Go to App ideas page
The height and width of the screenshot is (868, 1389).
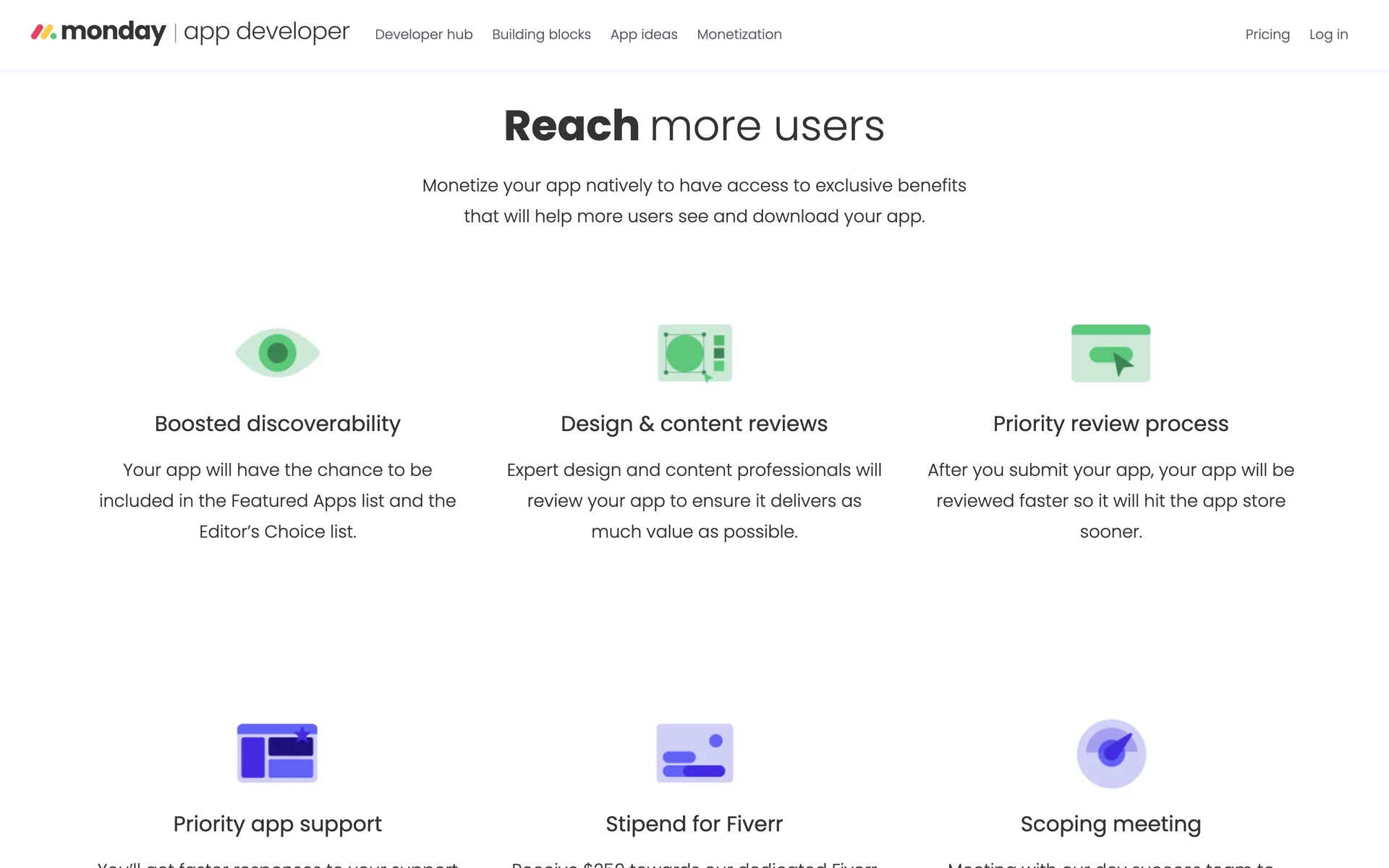[x=644, y=35]
